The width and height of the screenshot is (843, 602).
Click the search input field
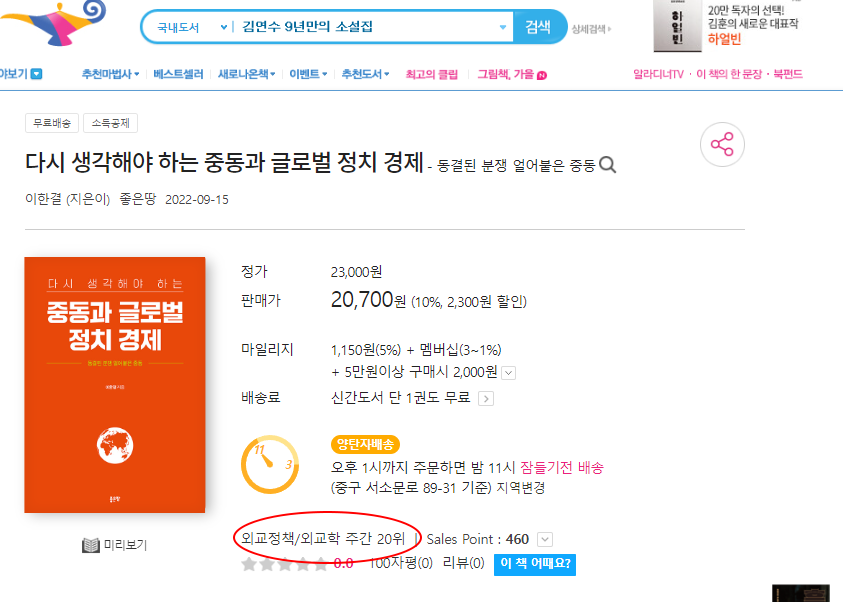click(366, 27)
